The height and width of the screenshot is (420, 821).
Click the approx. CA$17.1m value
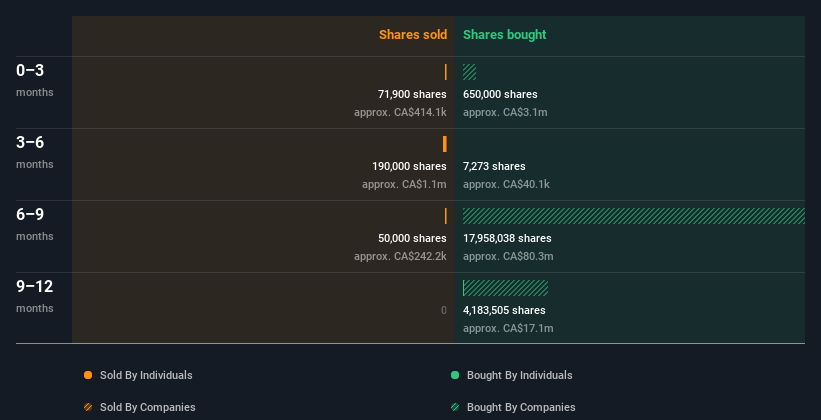click(x=508, y=328)
